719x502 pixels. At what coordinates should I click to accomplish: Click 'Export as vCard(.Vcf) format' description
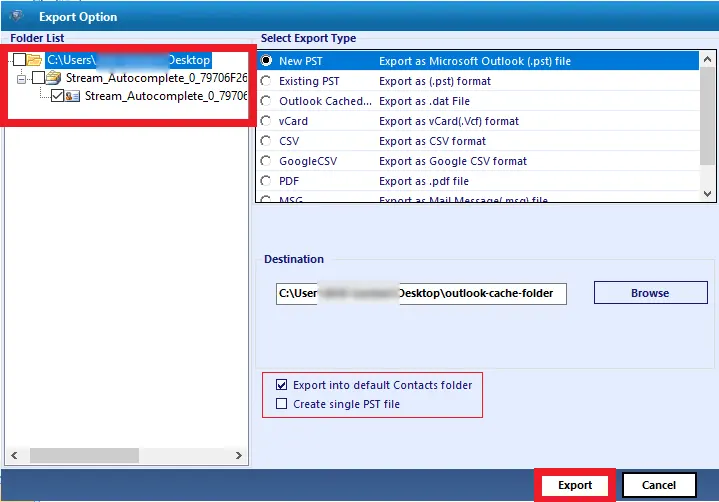tap(449, 121)
